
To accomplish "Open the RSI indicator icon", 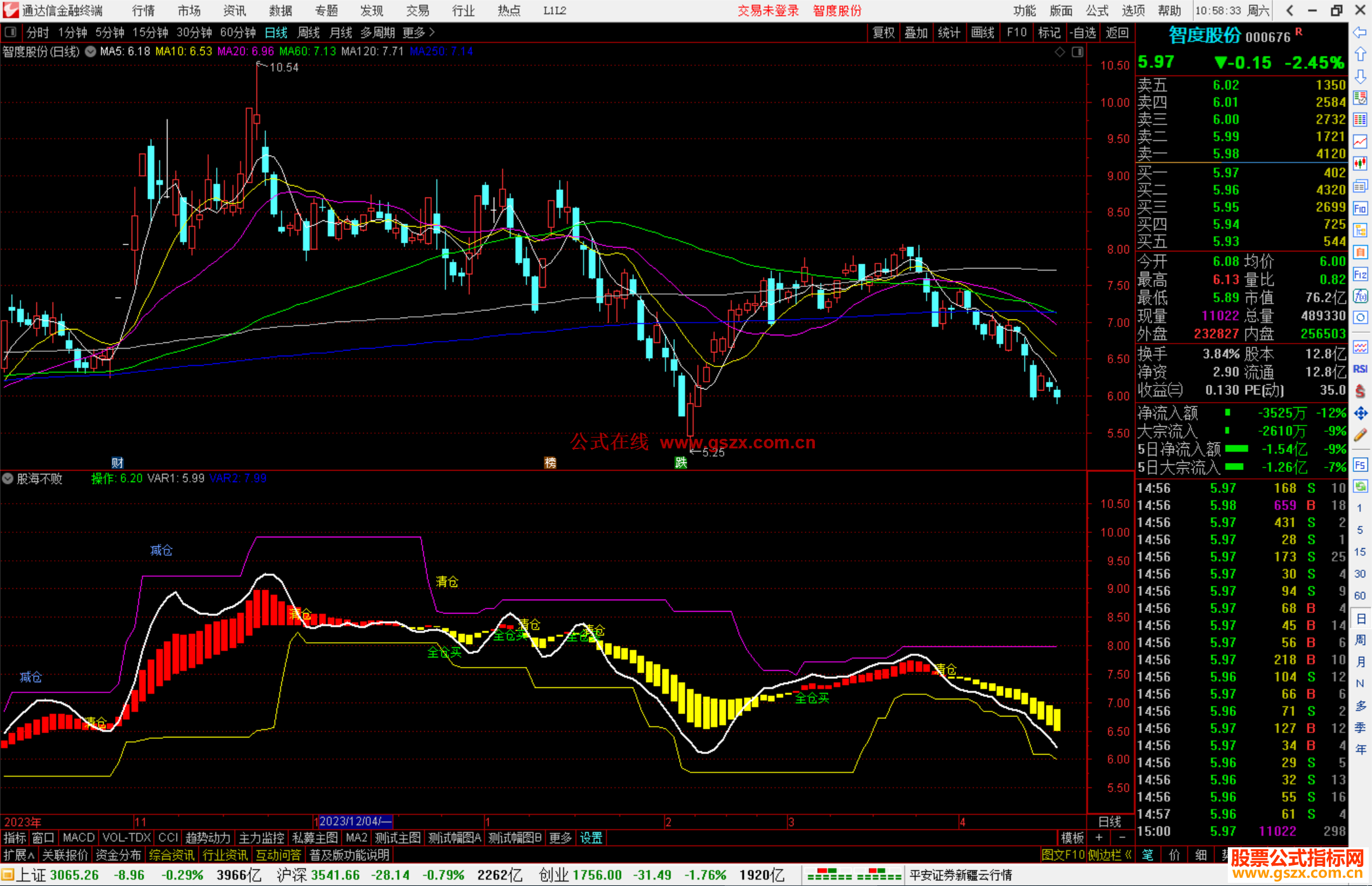I will click(1360, 369).
